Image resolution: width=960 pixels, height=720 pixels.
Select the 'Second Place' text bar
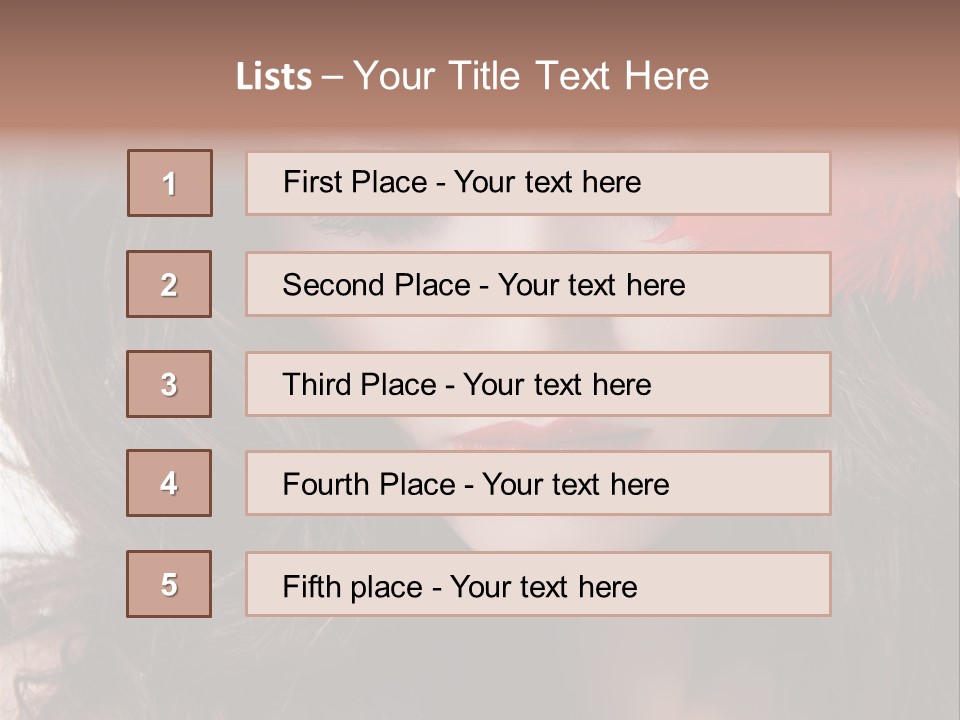(538, 284)
